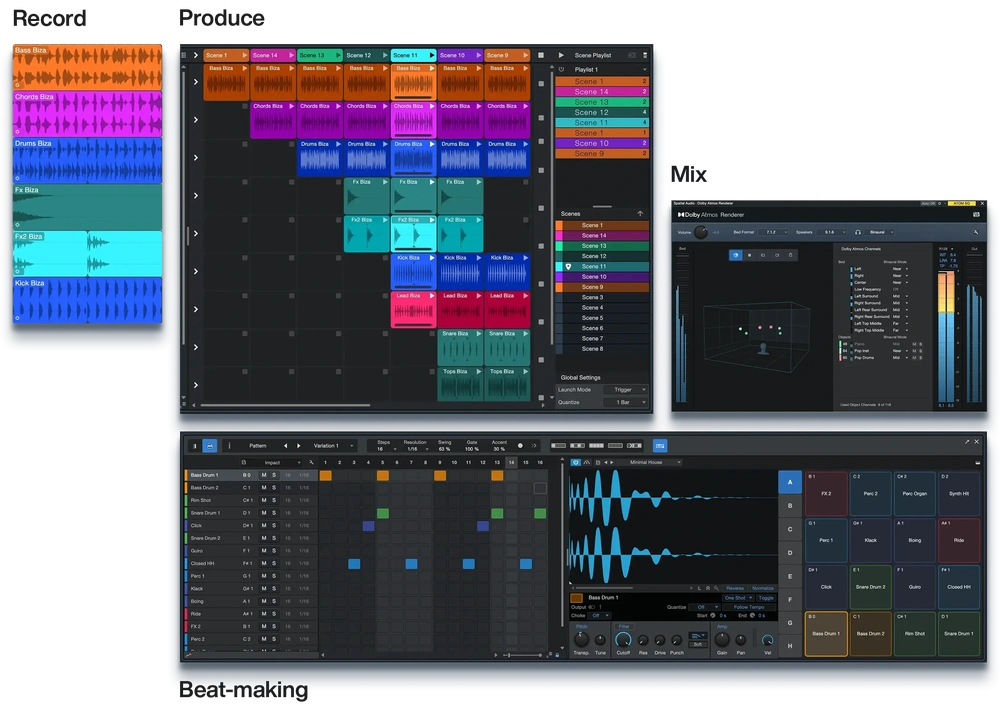
Task: Adjust the Volume knob in Dolby Atmos Renderer
Action: tap(701, 231)
